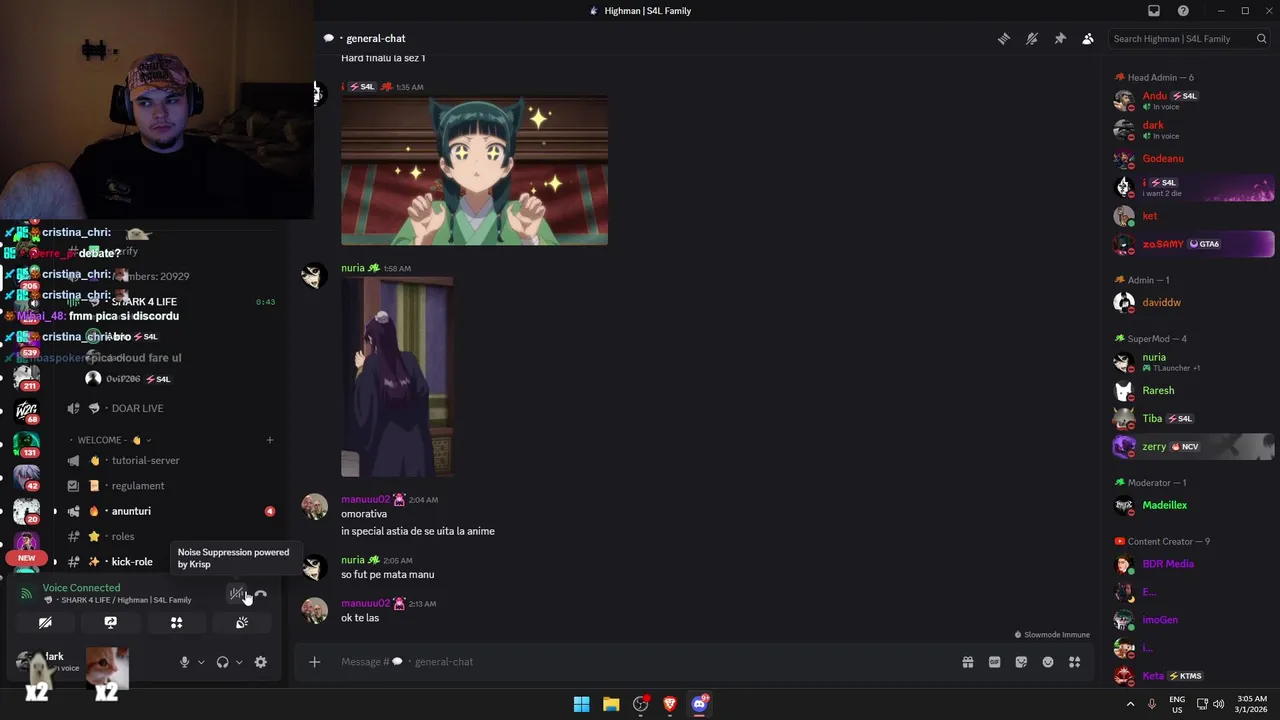Open the Inbox icon in title bar
1280x720 pixels.
[1154, 11]
